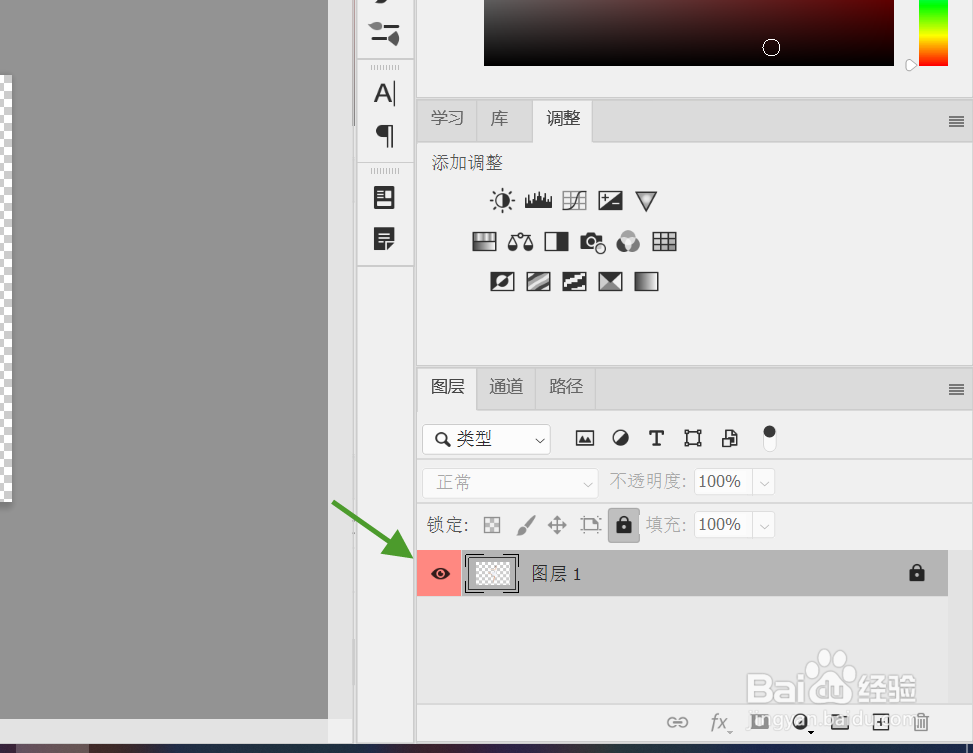Open the 类型 layer filter dropdown
973x753 pixels.
pos(486,439)
